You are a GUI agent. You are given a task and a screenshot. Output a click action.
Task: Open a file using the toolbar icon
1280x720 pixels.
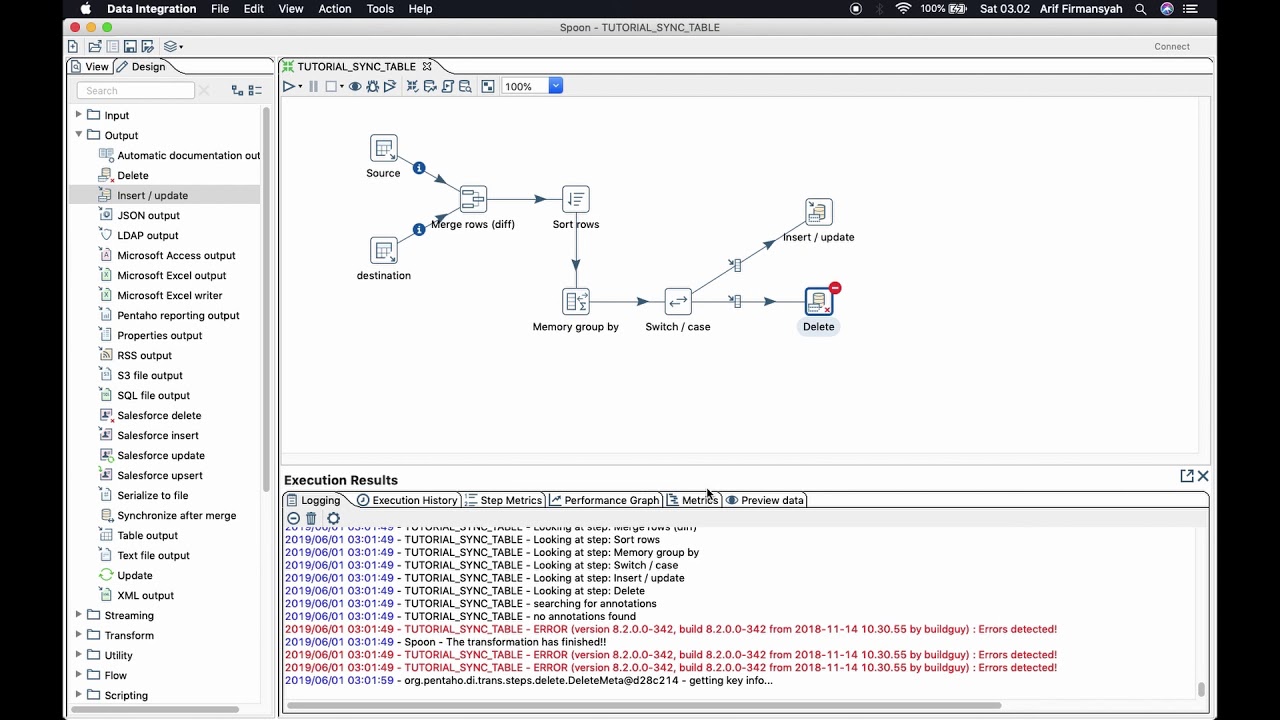(94, 46)
